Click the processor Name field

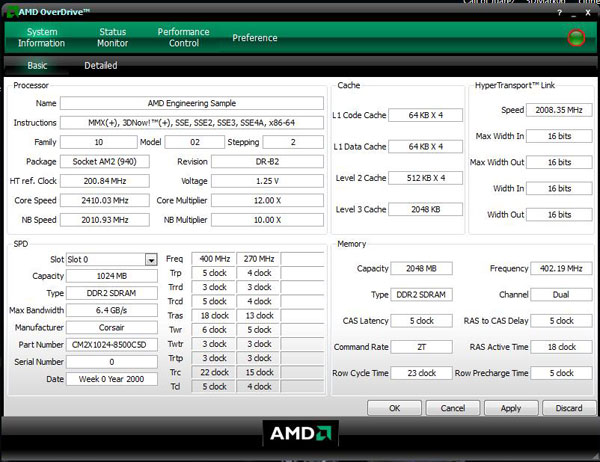point(192,103)
